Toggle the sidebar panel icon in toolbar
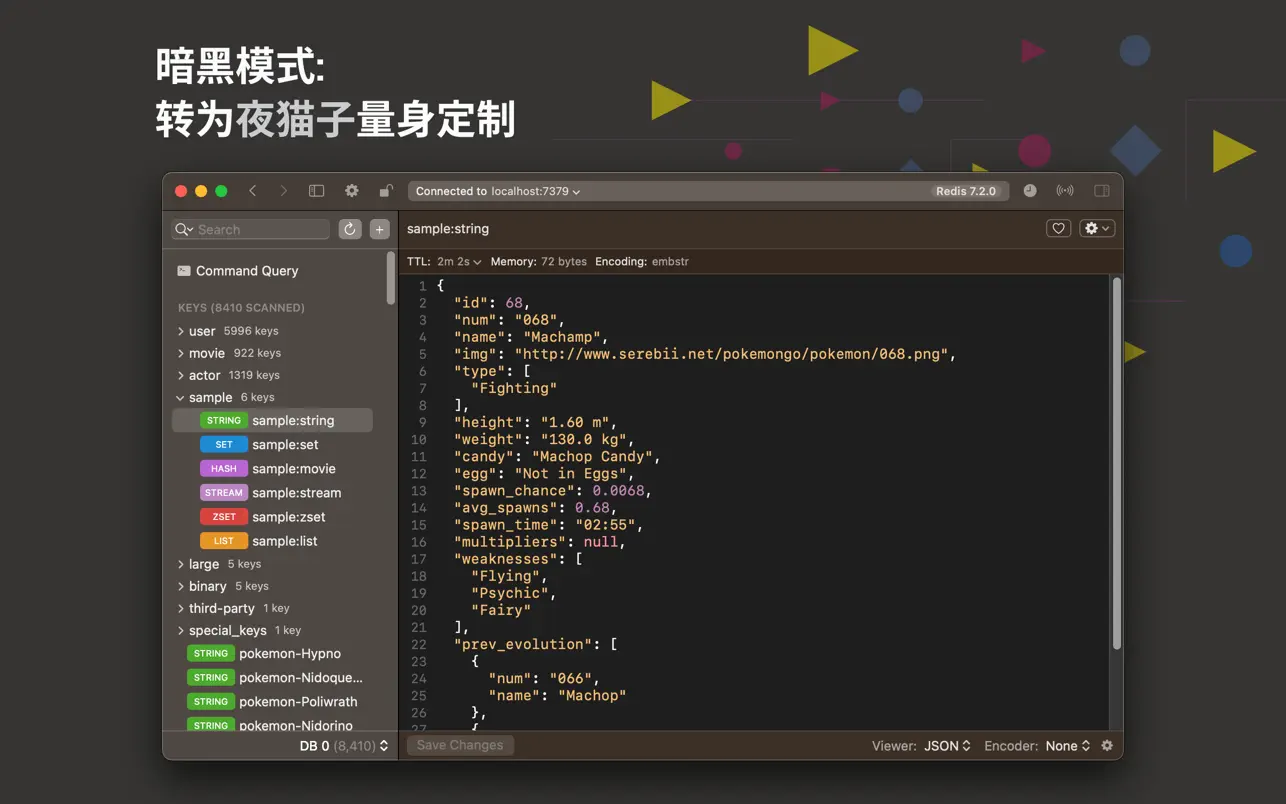The width and height of the screenshot is (1286, 804). (x=316, y=191)
